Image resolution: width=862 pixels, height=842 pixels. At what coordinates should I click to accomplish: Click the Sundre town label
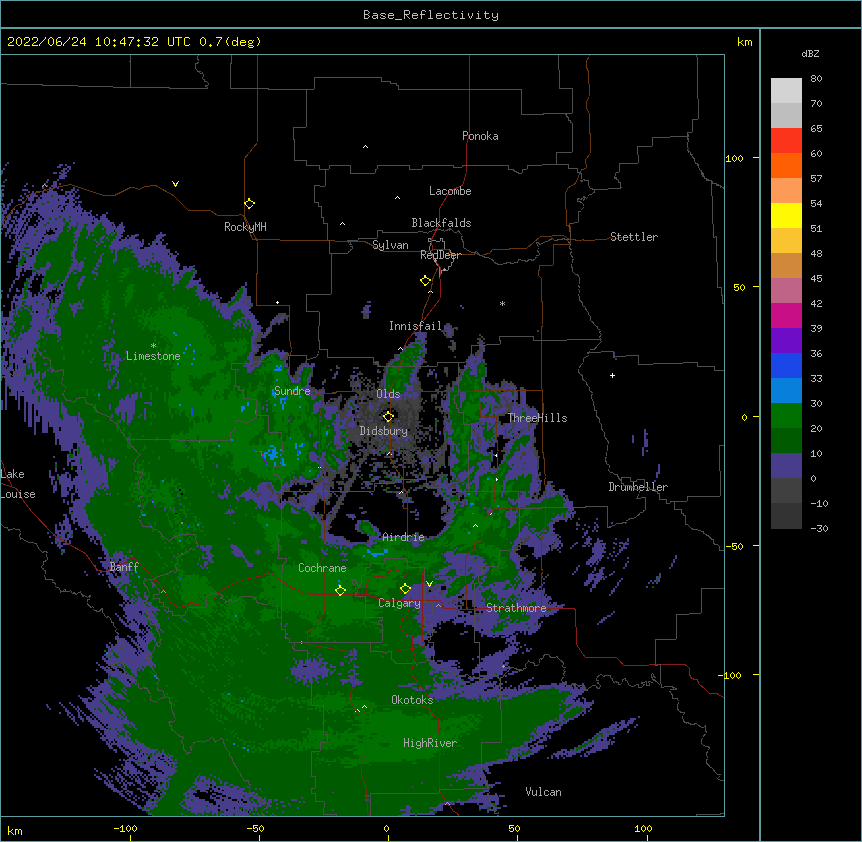(292, 391)
